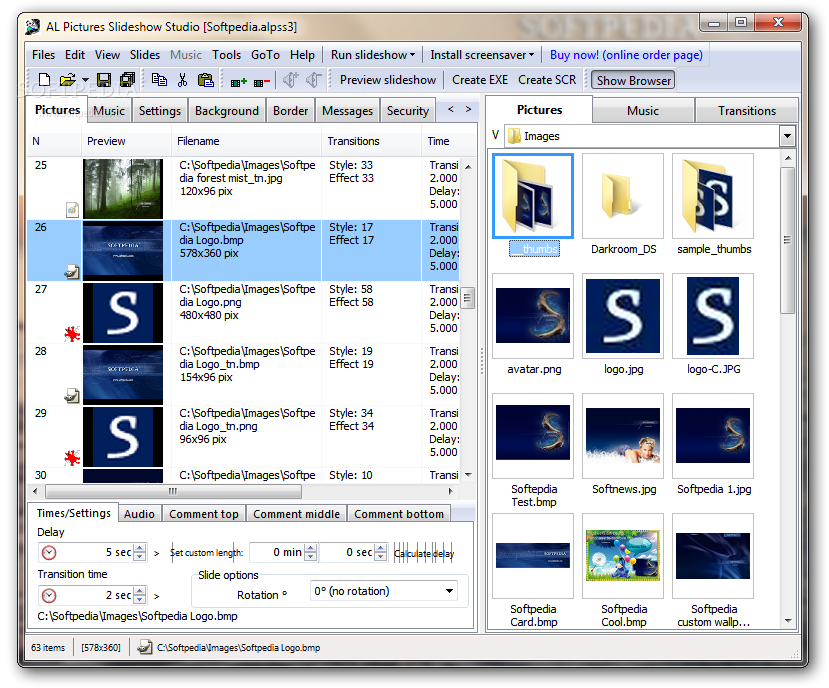829x688 pixels.
Task: Save the project with the floppy icon
Action: (104, 80)
